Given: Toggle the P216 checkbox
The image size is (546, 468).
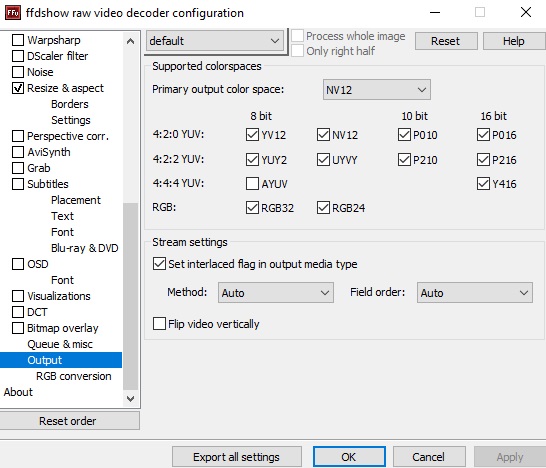Looking at the screenshot, I should click(x=483, y=159).
